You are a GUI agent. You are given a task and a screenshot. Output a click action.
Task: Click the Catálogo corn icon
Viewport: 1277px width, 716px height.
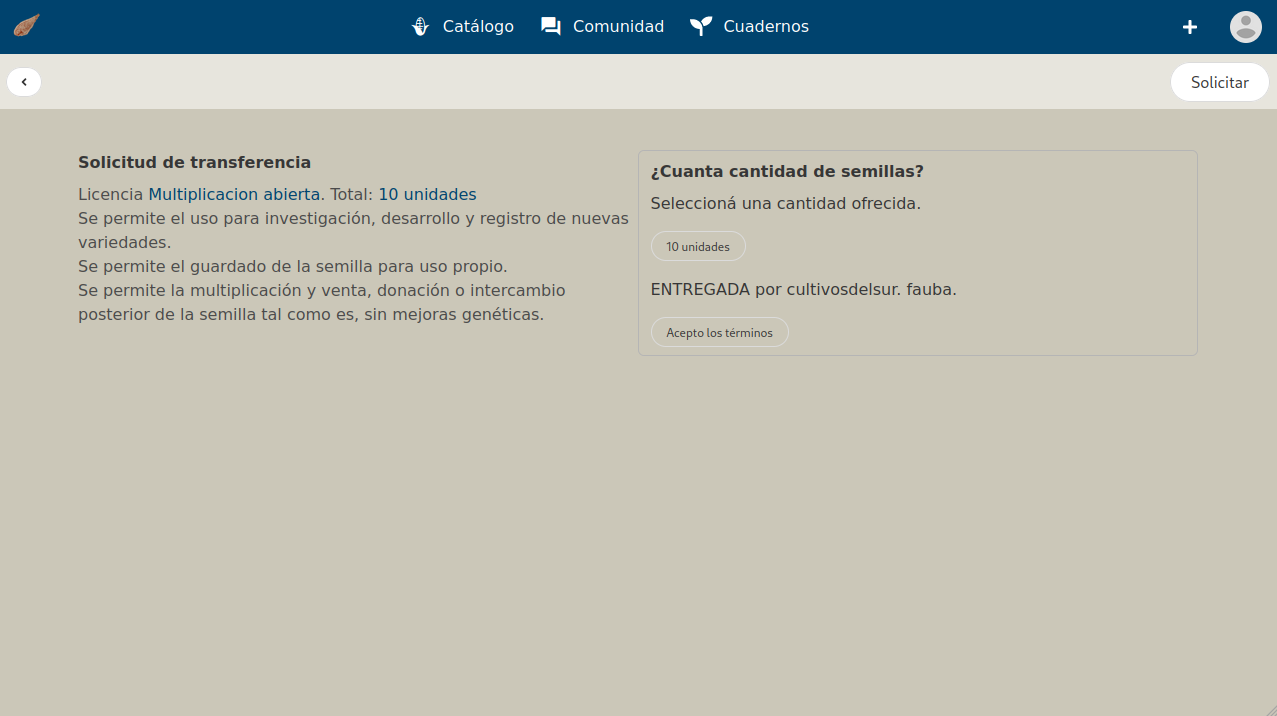coord(421,27)
